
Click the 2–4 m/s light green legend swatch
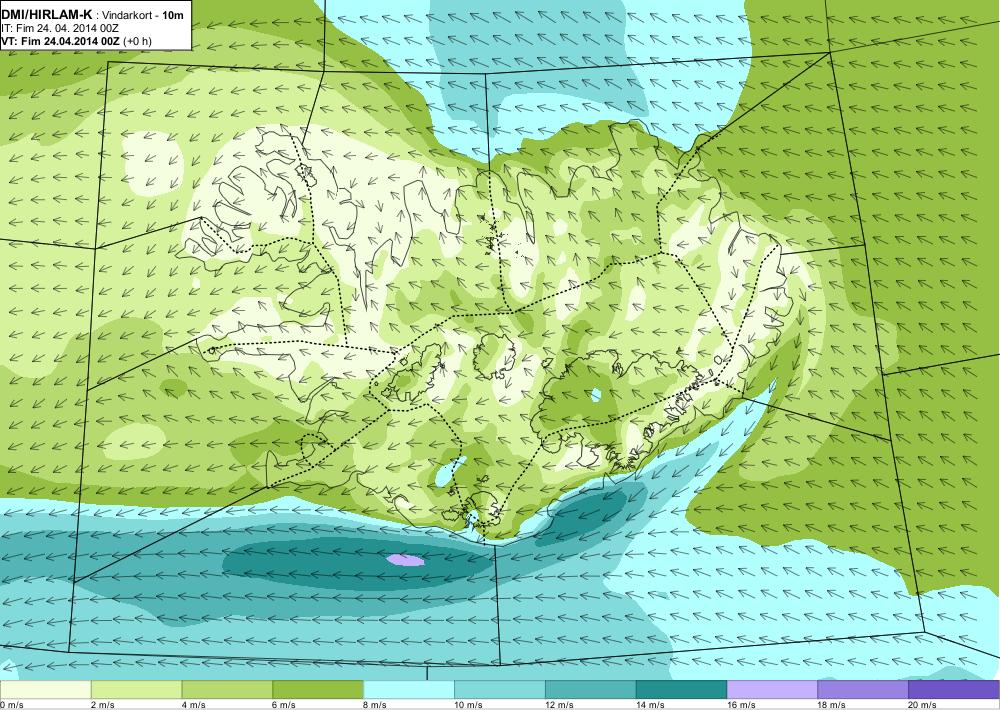pos(136,690)
